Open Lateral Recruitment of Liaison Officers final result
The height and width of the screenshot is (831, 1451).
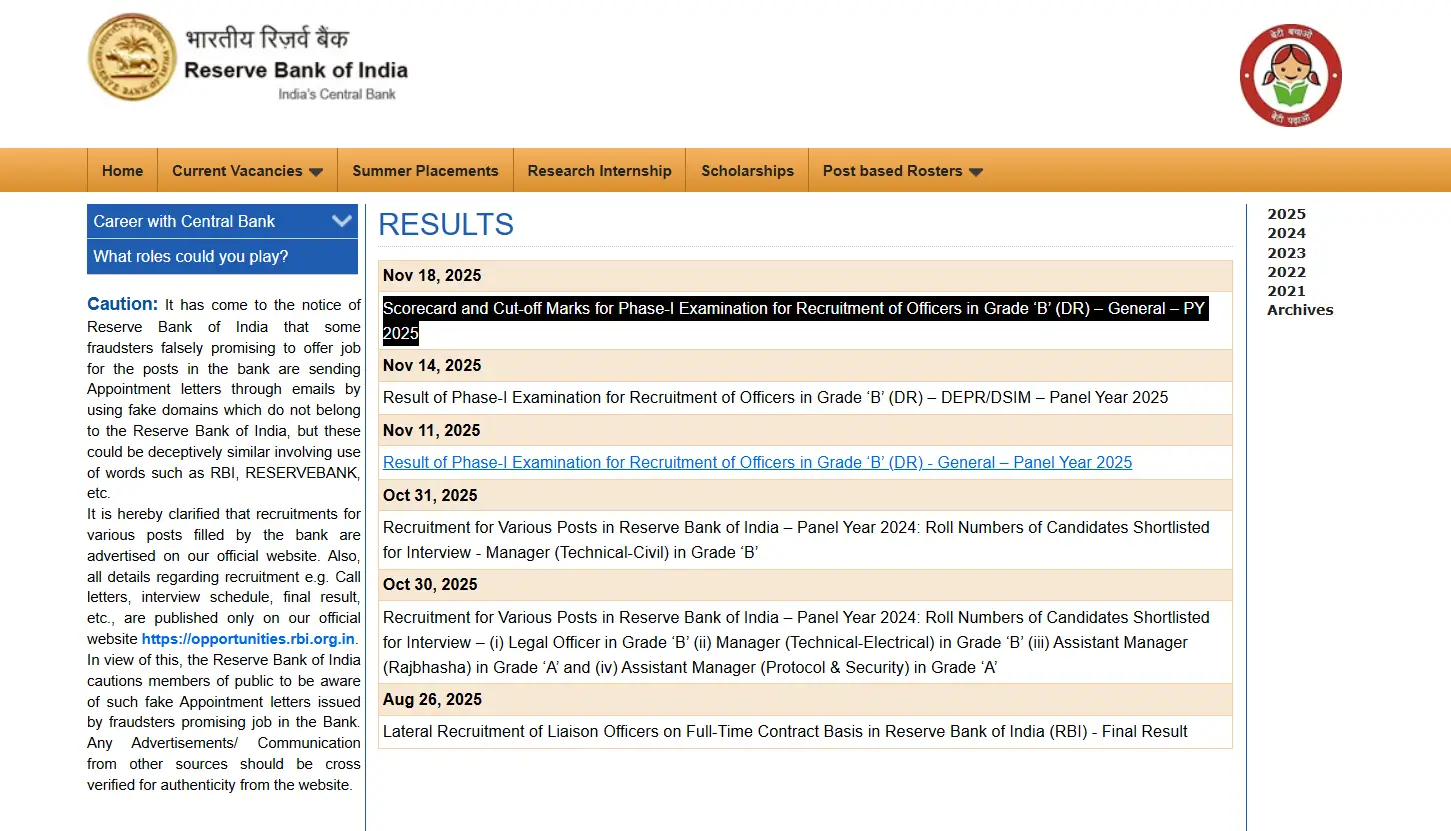click(785, 732)
